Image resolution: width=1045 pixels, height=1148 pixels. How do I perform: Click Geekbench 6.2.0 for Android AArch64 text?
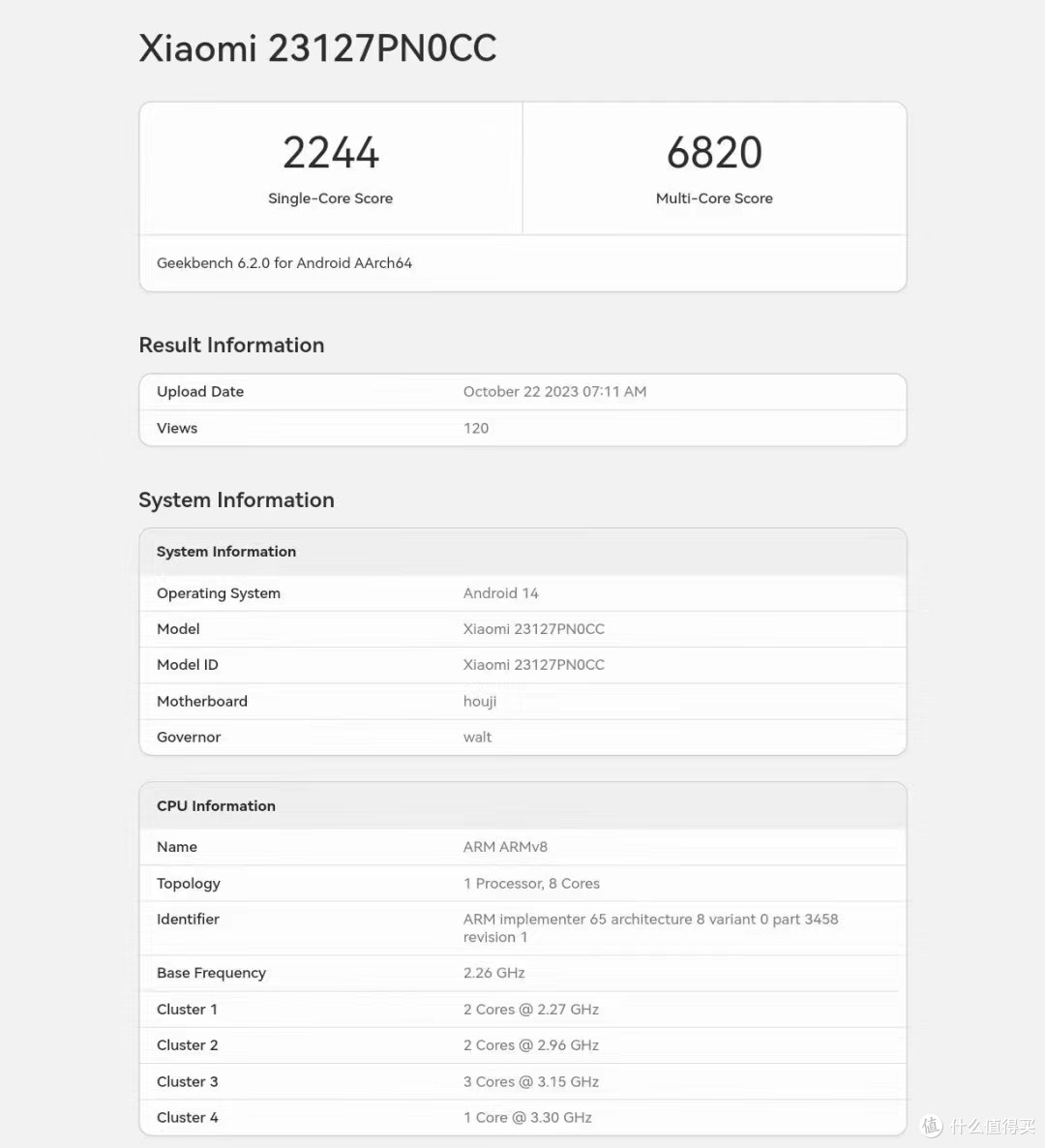pyautogui.click(x=284, y=263)
